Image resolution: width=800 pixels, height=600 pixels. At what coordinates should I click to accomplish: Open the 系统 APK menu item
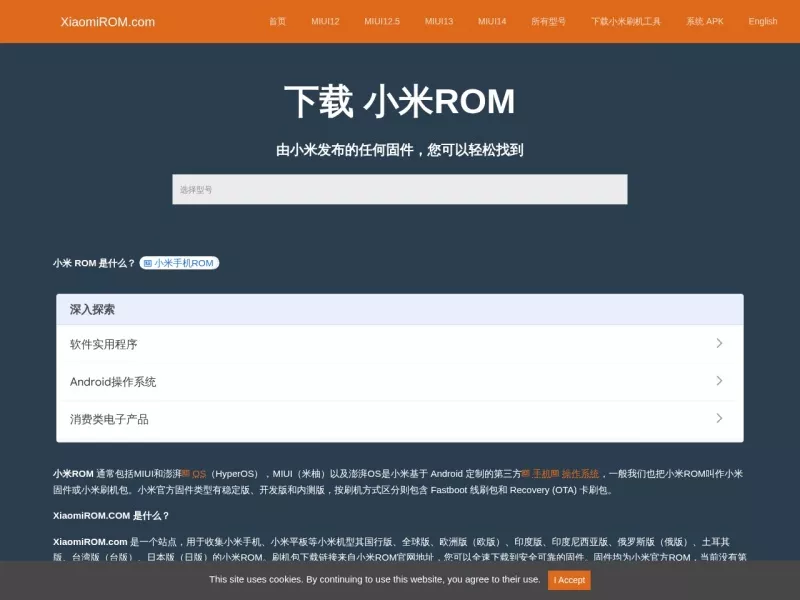click(705, 21)
